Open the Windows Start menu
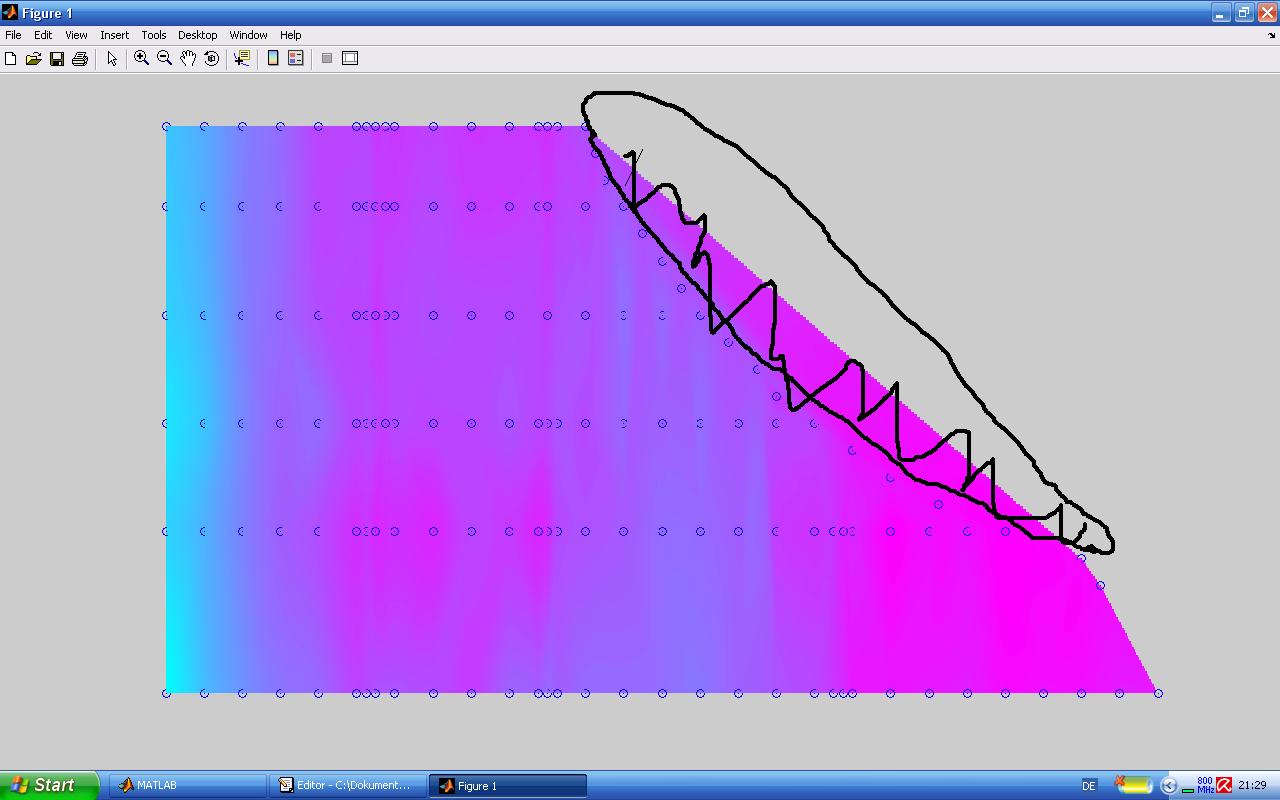The width and height of the screenshot is (1280, 800). (x=48, y=785)
